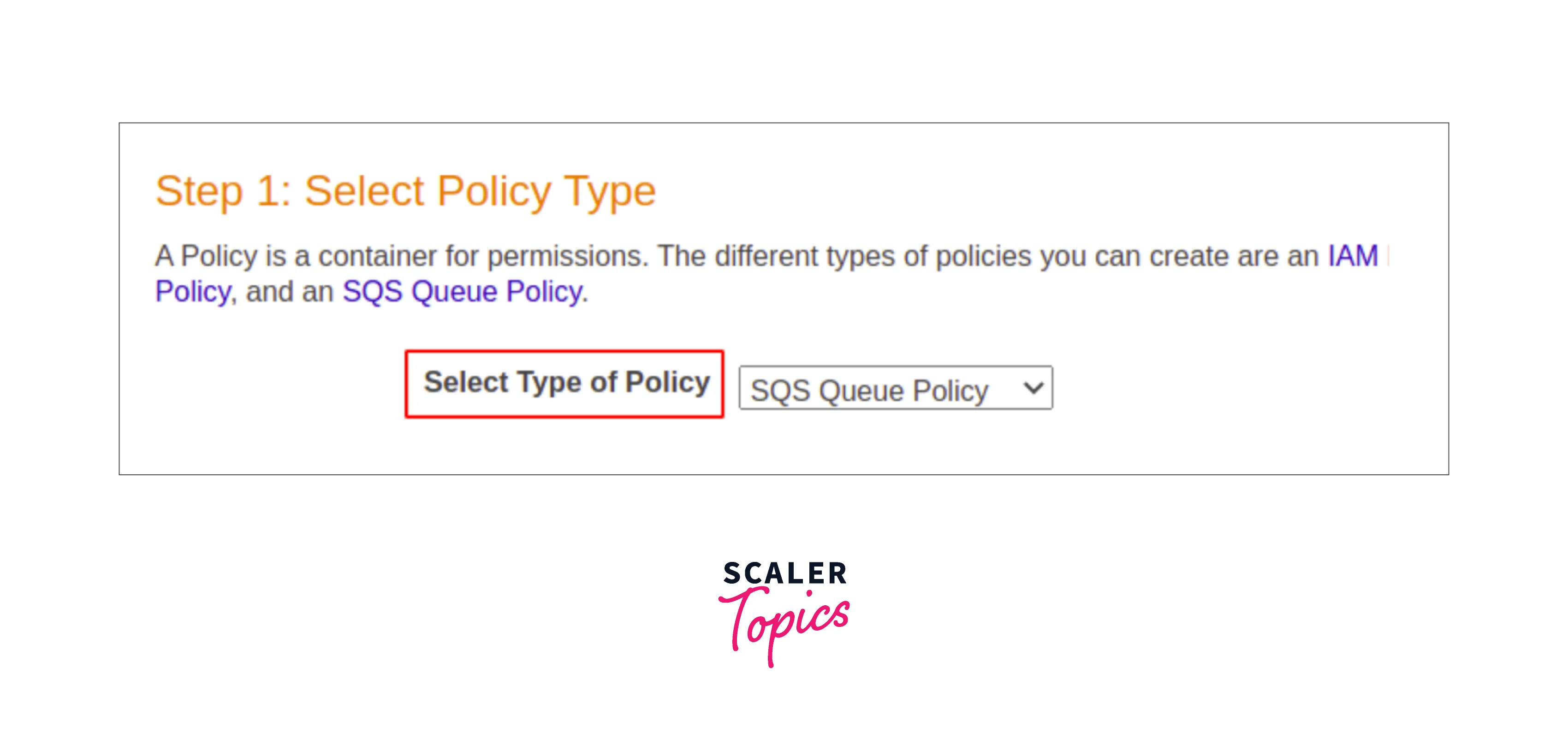Click the dropdown chevron arrow
Screen dimensions: 1568x756
pos(1033,387)
